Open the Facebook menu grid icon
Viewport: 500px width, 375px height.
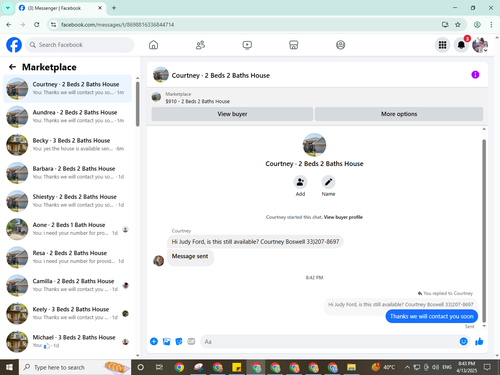pyautogui.click(x=442, y=45)
